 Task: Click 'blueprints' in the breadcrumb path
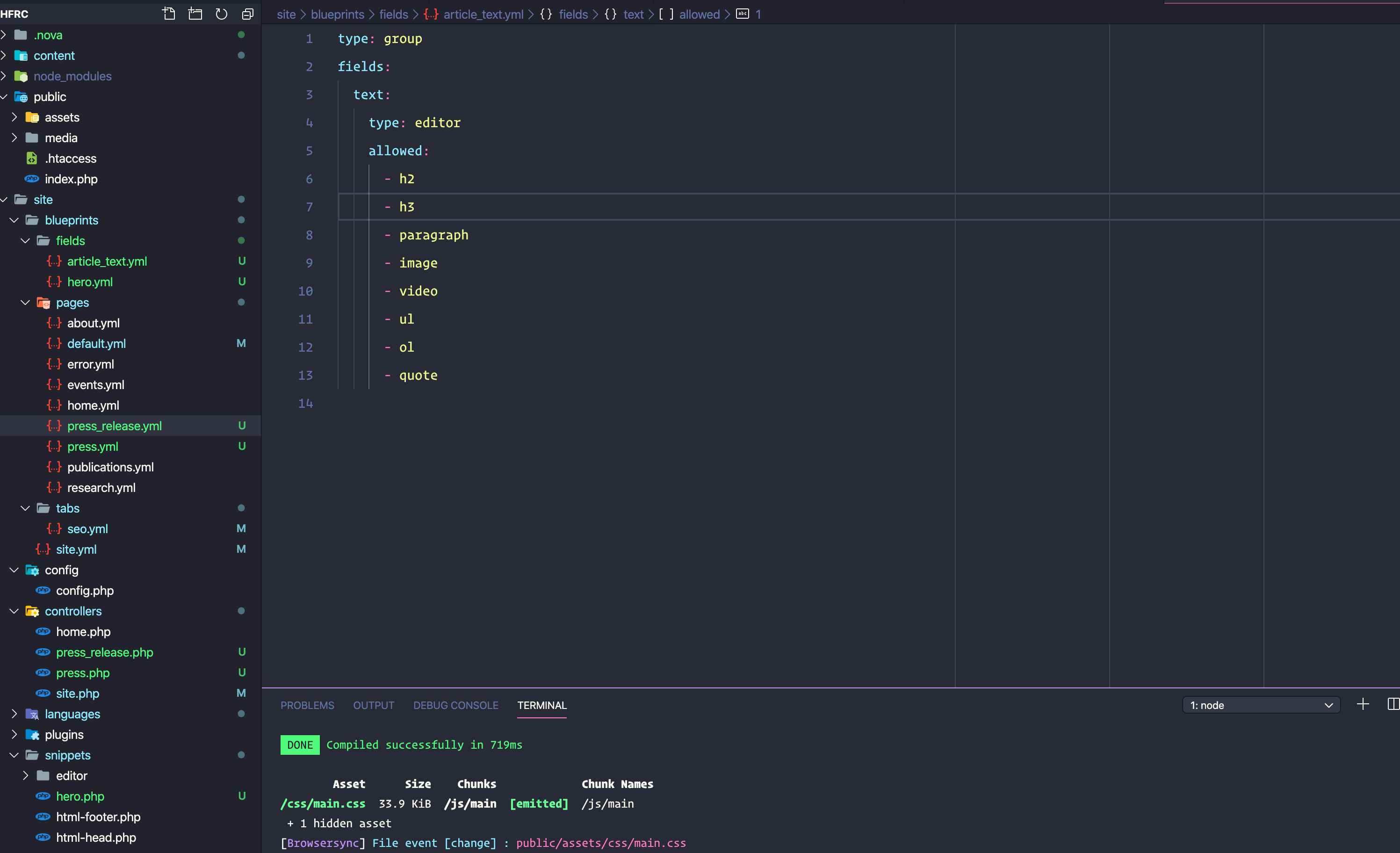pyautogui.click(x=337, y=14)
